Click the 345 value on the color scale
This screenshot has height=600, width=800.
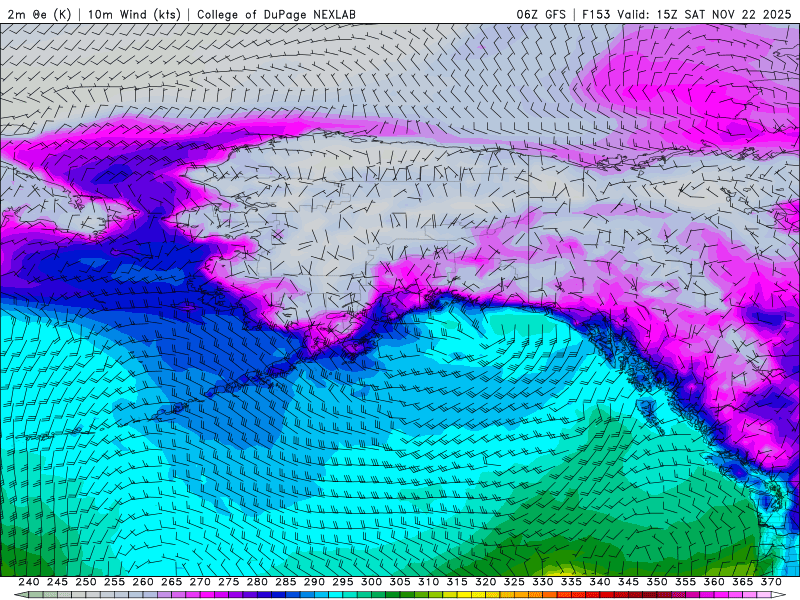(629, 582)
